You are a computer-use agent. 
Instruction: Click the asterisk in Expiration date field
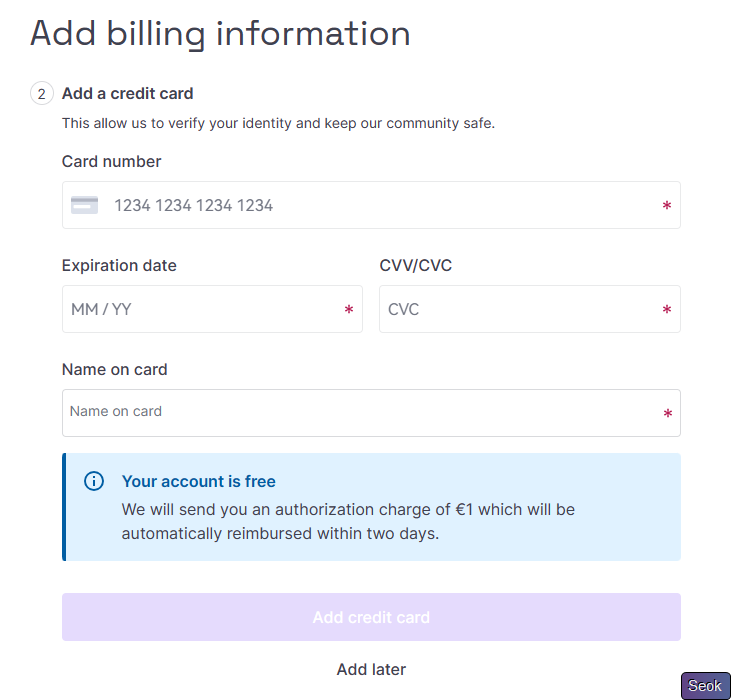coord(348,310)
